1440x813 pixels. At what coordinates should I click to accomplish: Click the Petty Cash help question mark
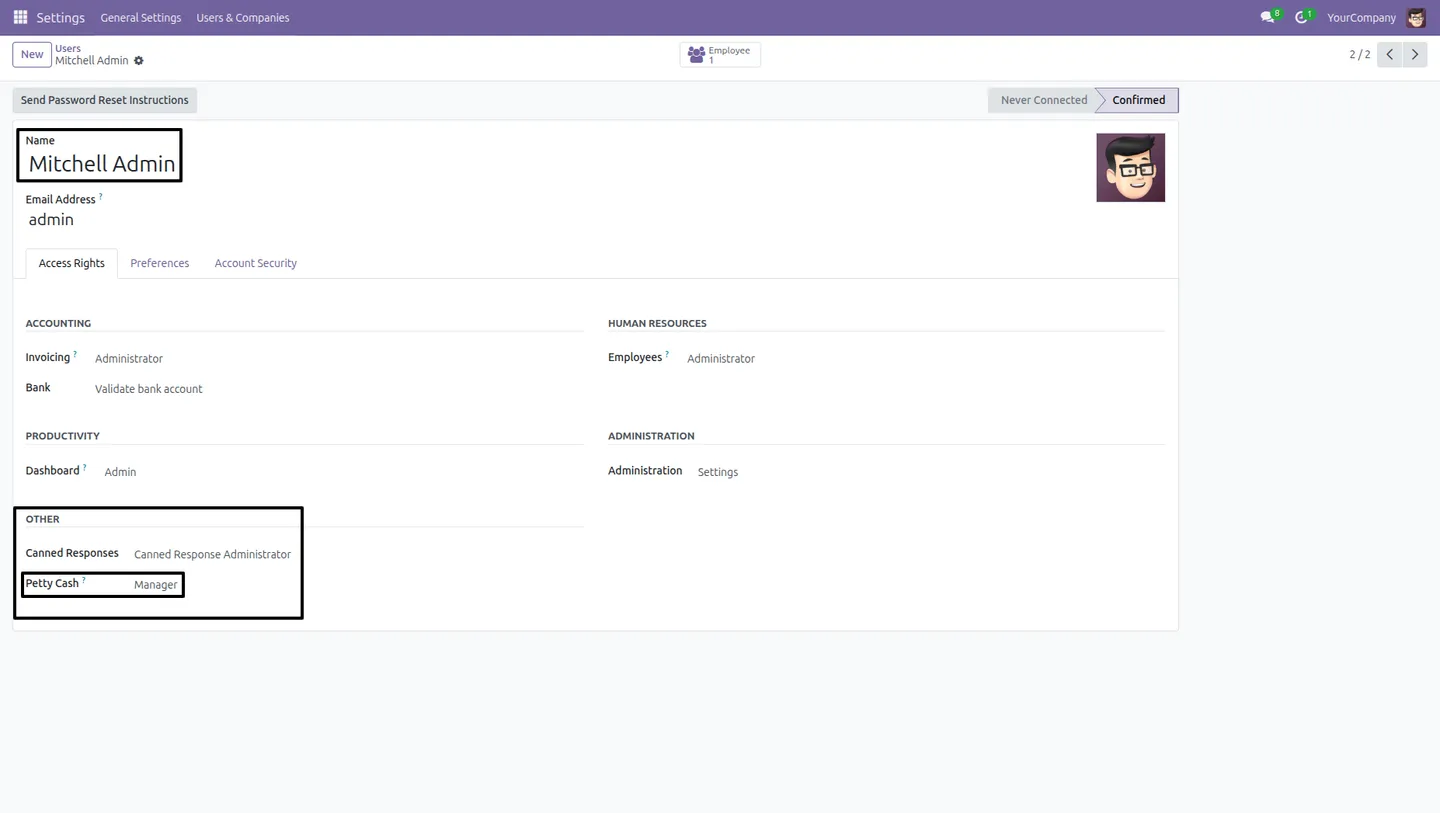(x=84, y=580)
